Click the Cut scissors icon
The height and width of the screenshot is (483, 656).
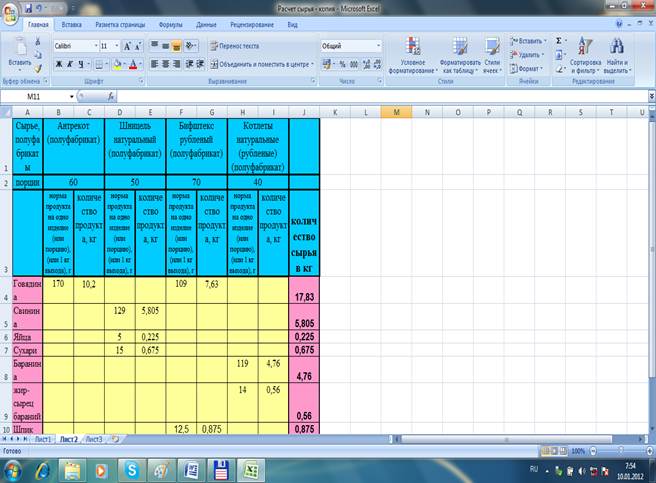(x=38, y=41)
